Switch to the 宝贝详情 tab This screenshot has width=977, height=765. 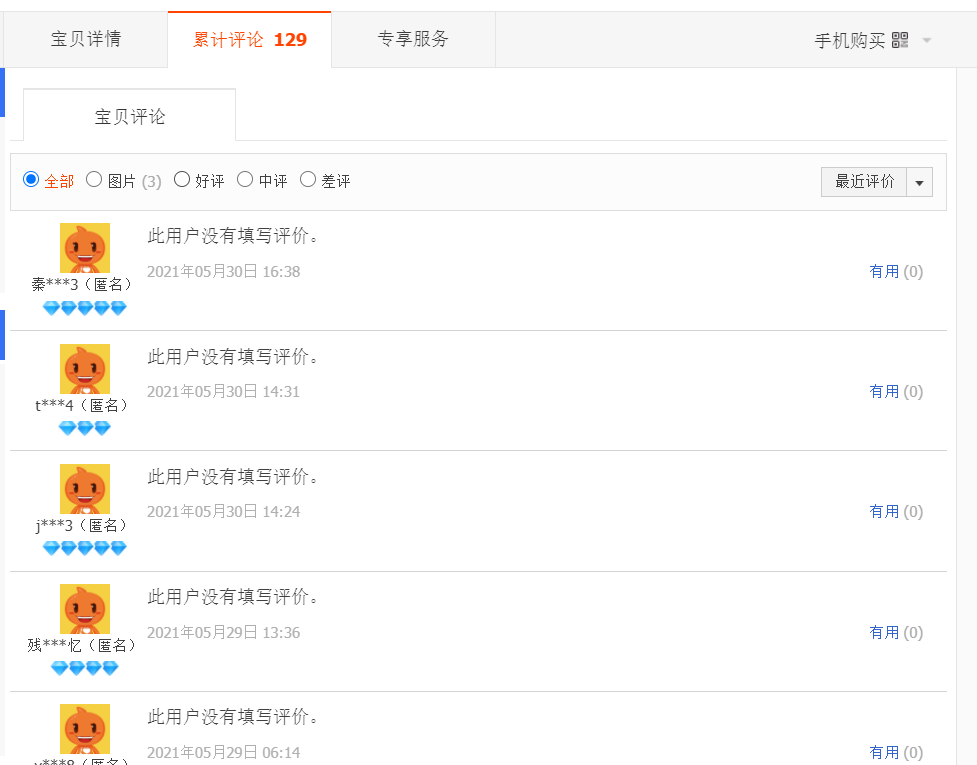pyautogui.click(x=85, y=39)
